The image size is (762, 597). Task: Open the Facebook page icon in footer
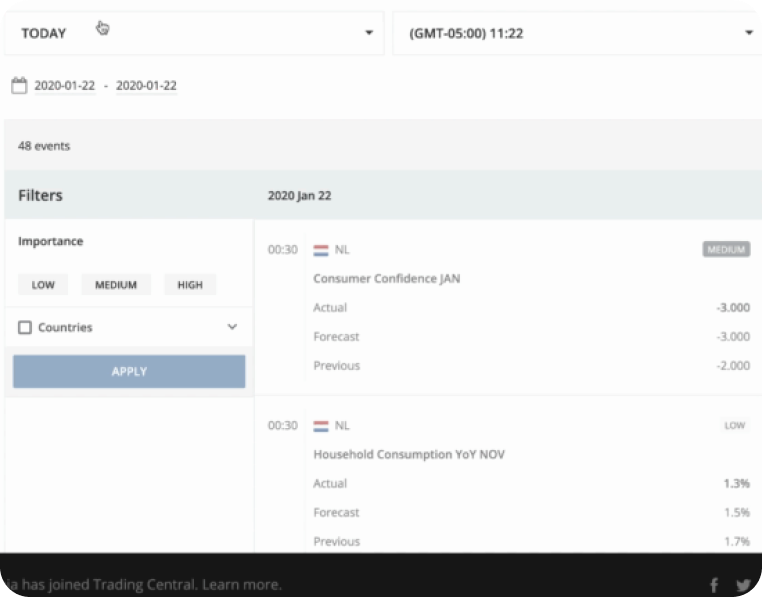click(714, 585)
